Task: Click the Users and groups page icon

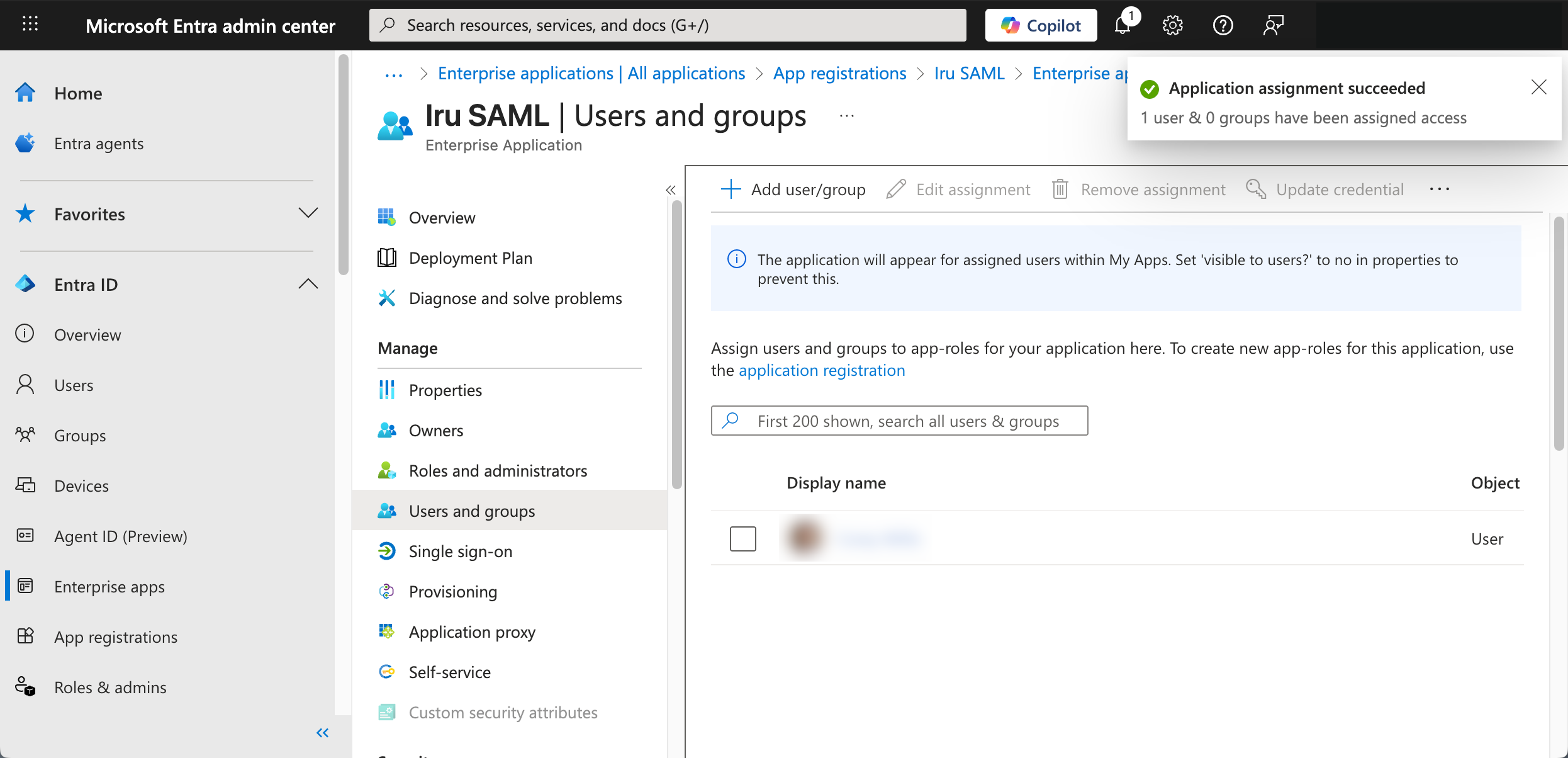Action: (395, 125)
